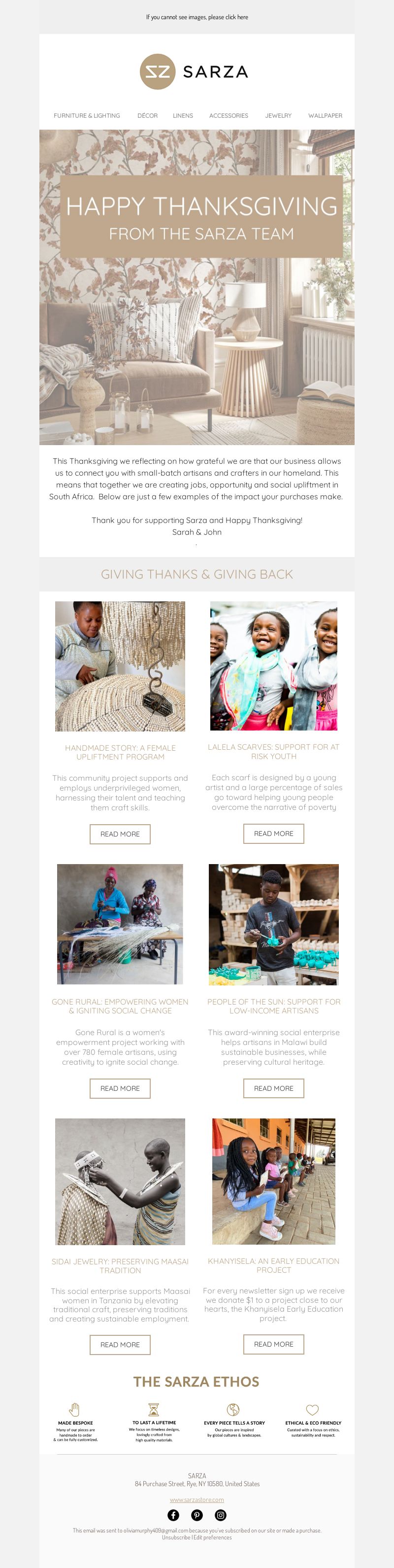Screen dimensions: 394x1568
Task: Go to the Wallpaper menu item
Action: coord(325,116)
